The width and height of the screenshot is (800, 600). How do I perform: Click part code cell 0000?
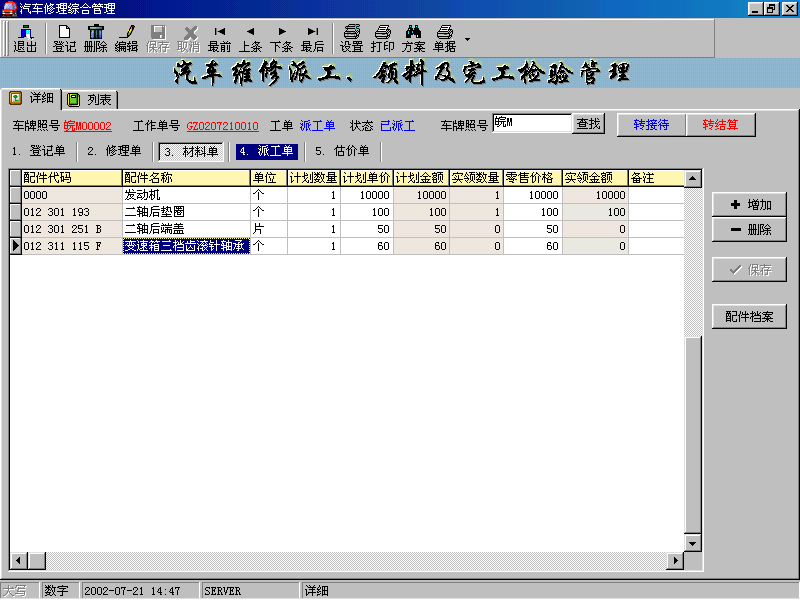click(x=71, y=195)
